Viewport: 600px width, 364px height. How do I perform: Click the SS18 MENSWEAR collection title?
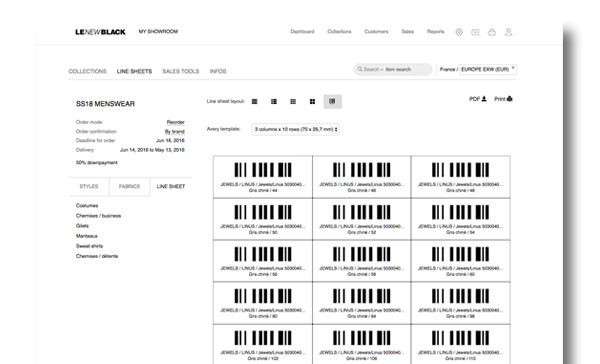(105, 104)
